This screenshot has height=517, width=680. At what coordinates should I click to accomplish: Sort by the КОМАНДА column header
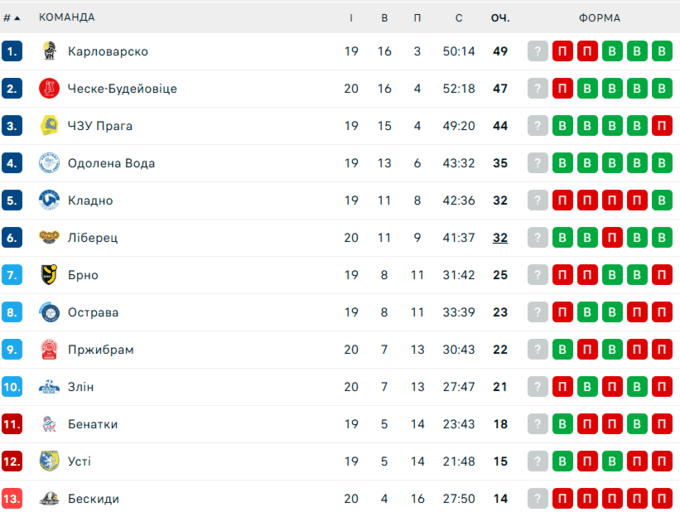[x=67, y=17]
